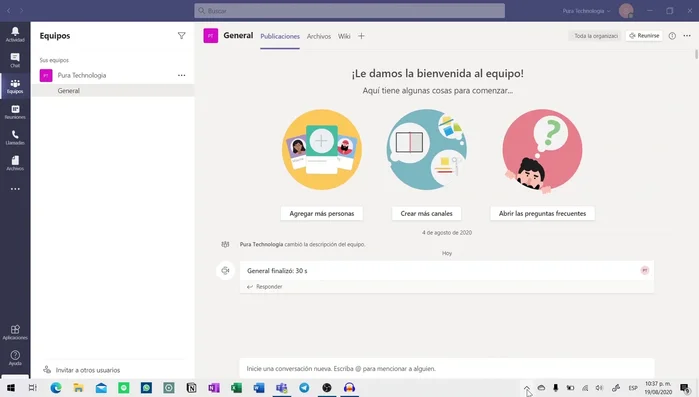Screen dimensions: 699x397
Task: Open the Windows Start menu
Action: tap(10, 388)
